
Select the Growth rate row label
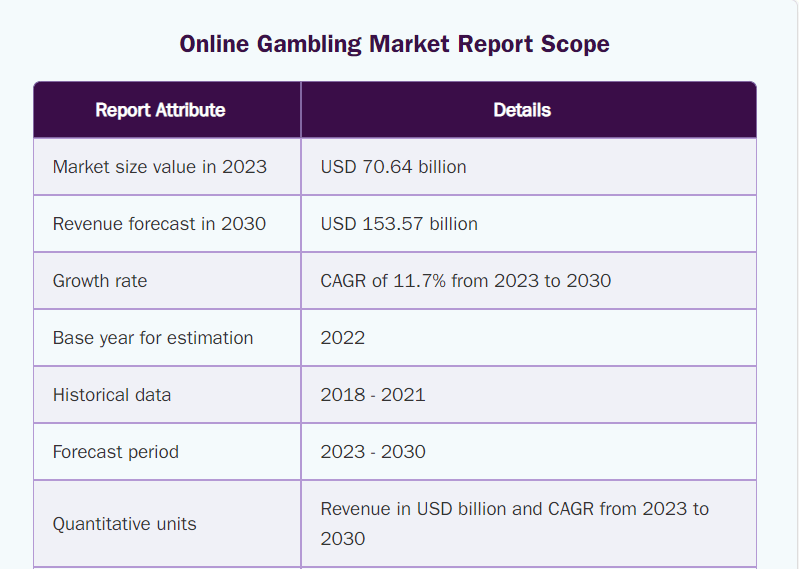100,281
